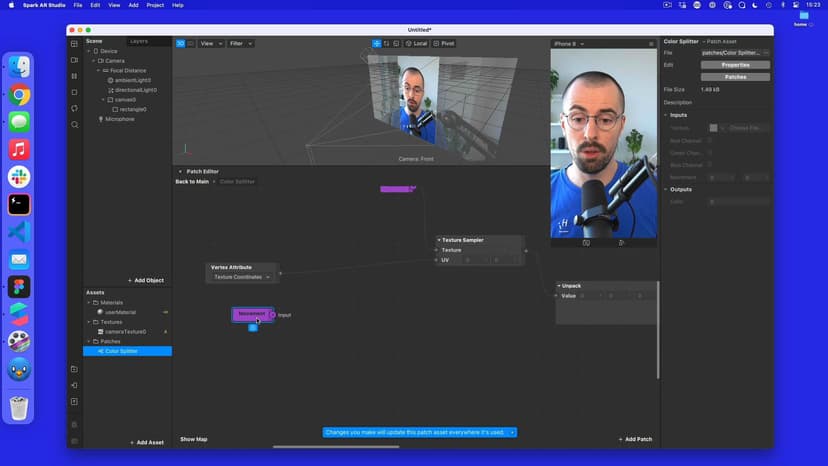
Task: Click the Texture color swatch in Inputs
Action: point(713,128)
